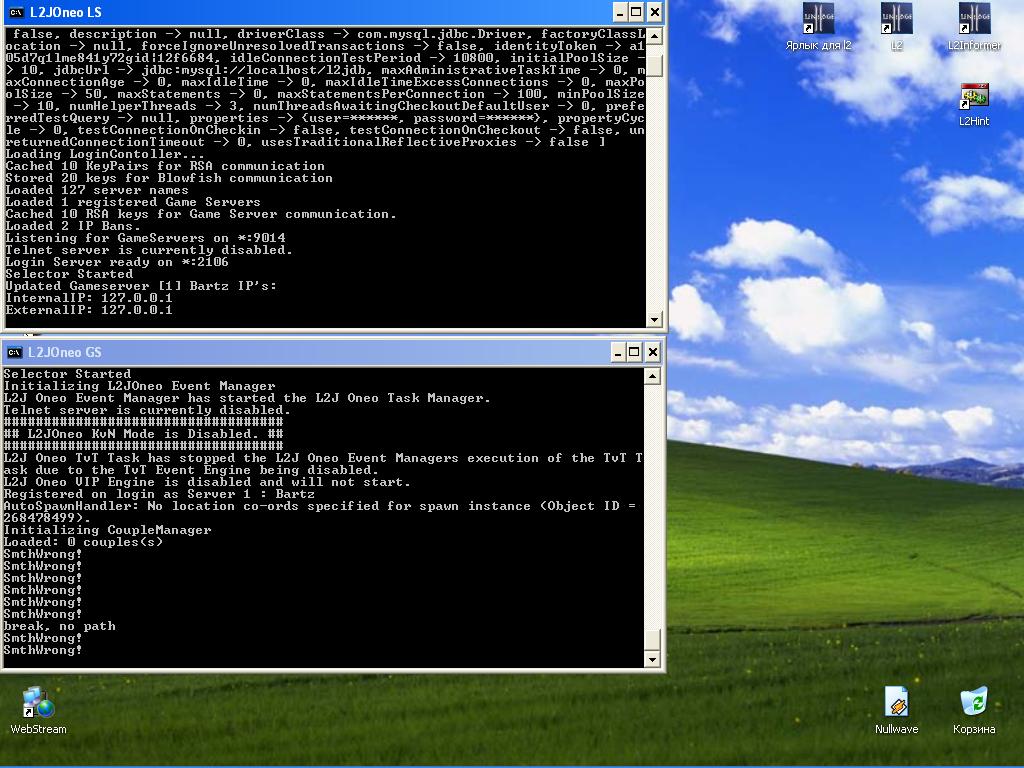Click the scroll up arrow in L2JOneo GS
The height and width of the screenshot is (768, 1024).
(x=652, y=376)
